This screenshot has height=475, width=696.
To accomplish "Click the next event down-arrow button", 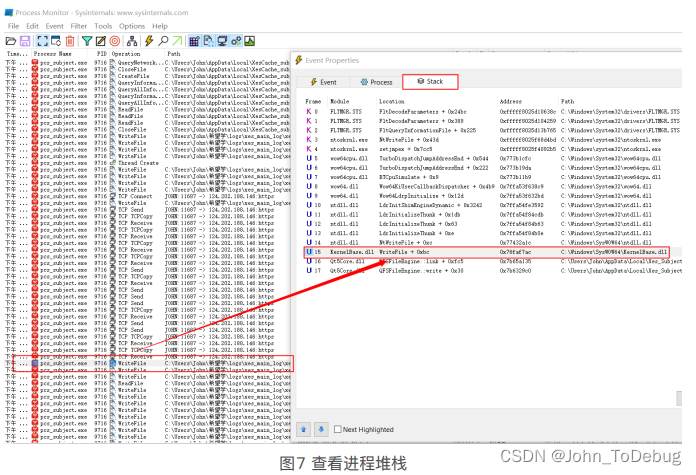I will (321, 429).
